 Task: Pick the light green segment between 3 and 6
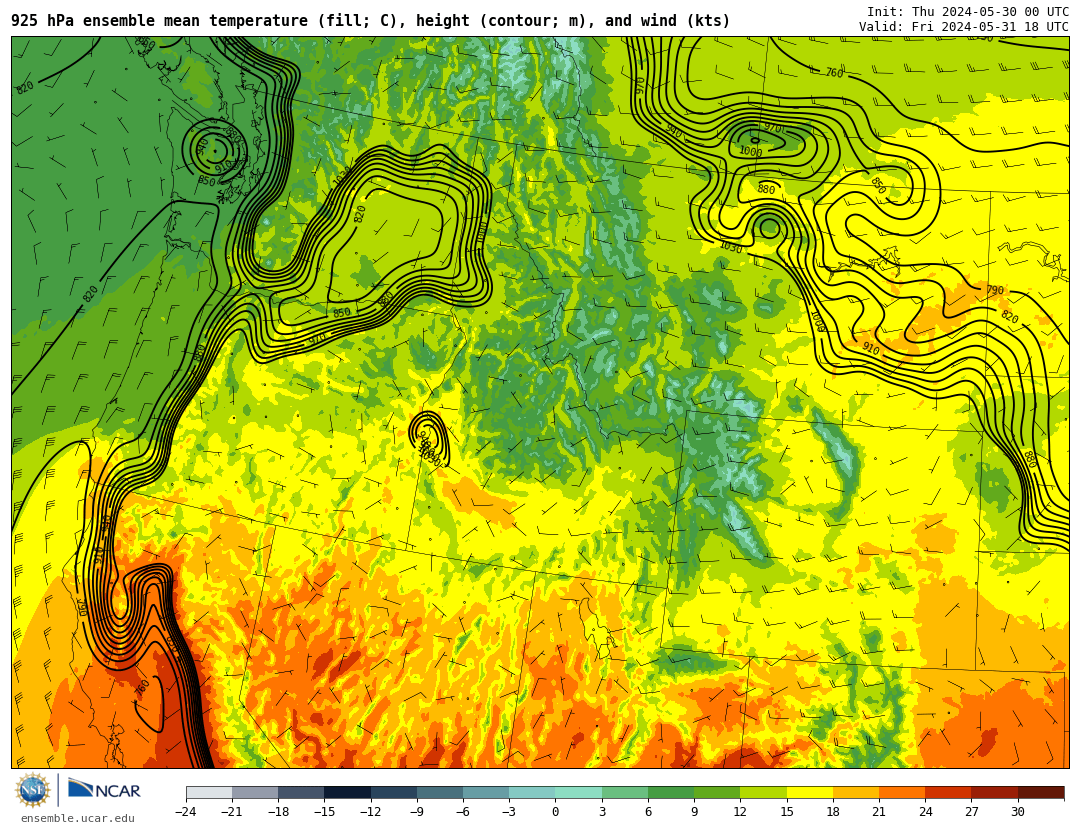(625, 792)
